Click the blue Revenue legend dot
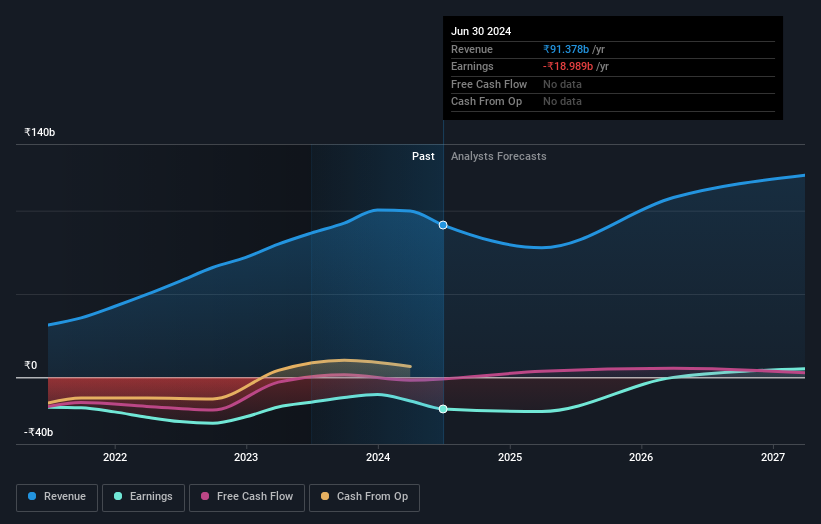 32,496
